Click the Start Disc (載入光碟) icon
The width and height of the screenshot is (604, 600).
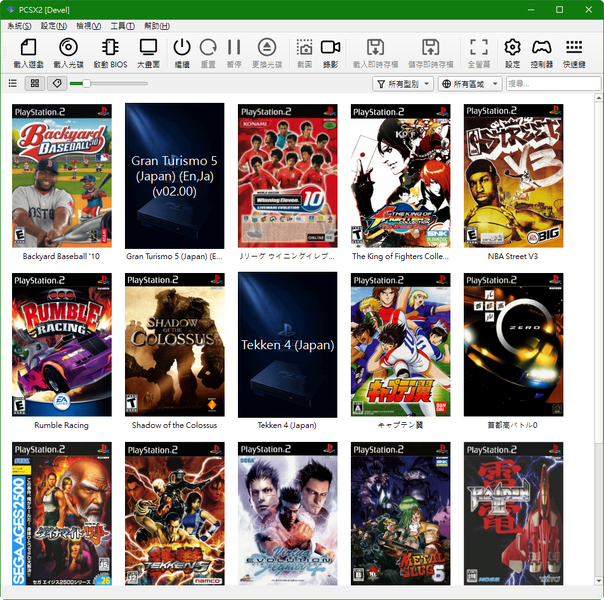pyautogui.click(x=68, y=48)
